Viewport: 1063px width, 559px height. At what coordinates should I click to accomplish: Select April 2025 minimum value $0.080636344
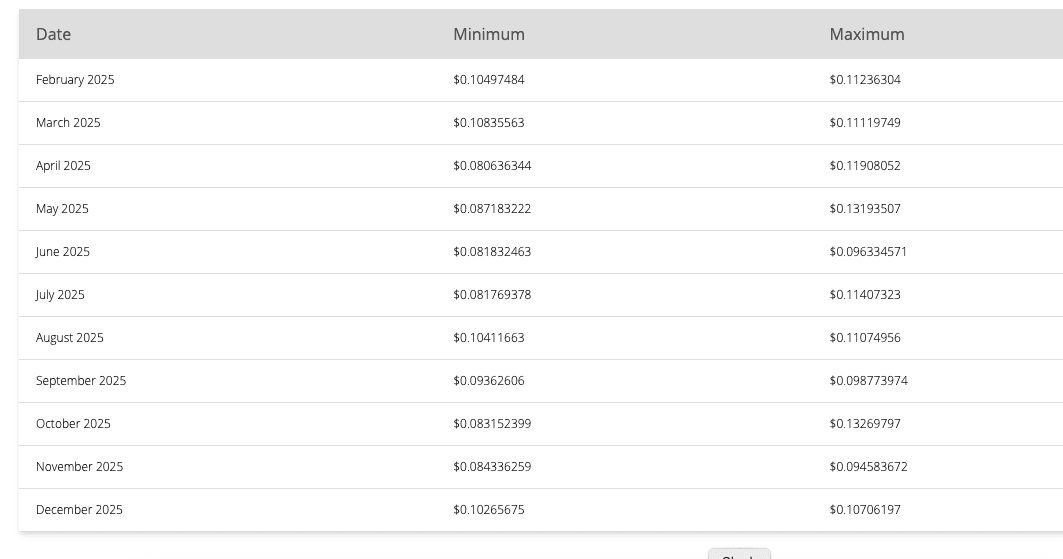click(492, 166)
